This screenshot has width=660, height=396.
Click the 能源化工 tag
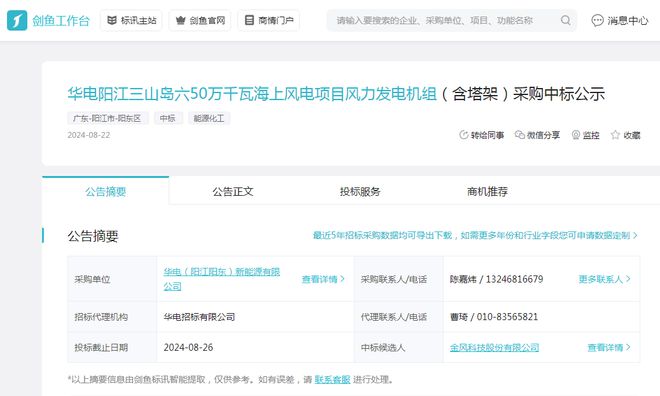(209, 118)
